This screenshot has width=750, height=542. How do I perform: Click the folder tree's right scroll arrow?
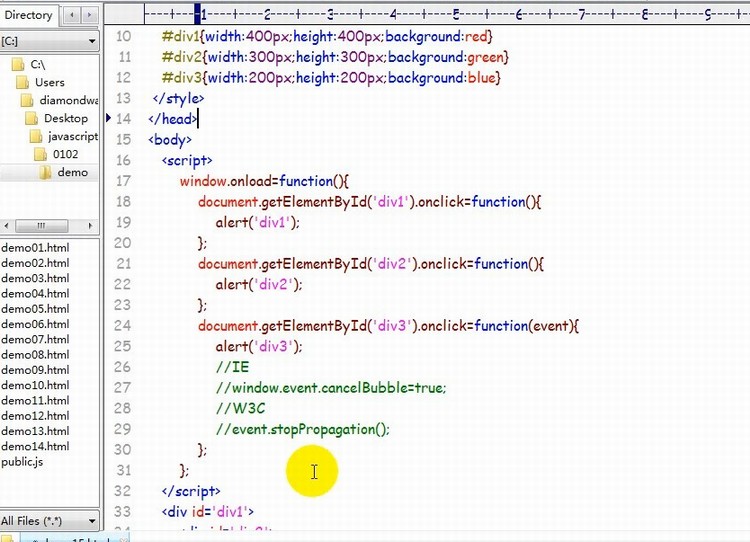pyautogui.click(x=90, y=226)
